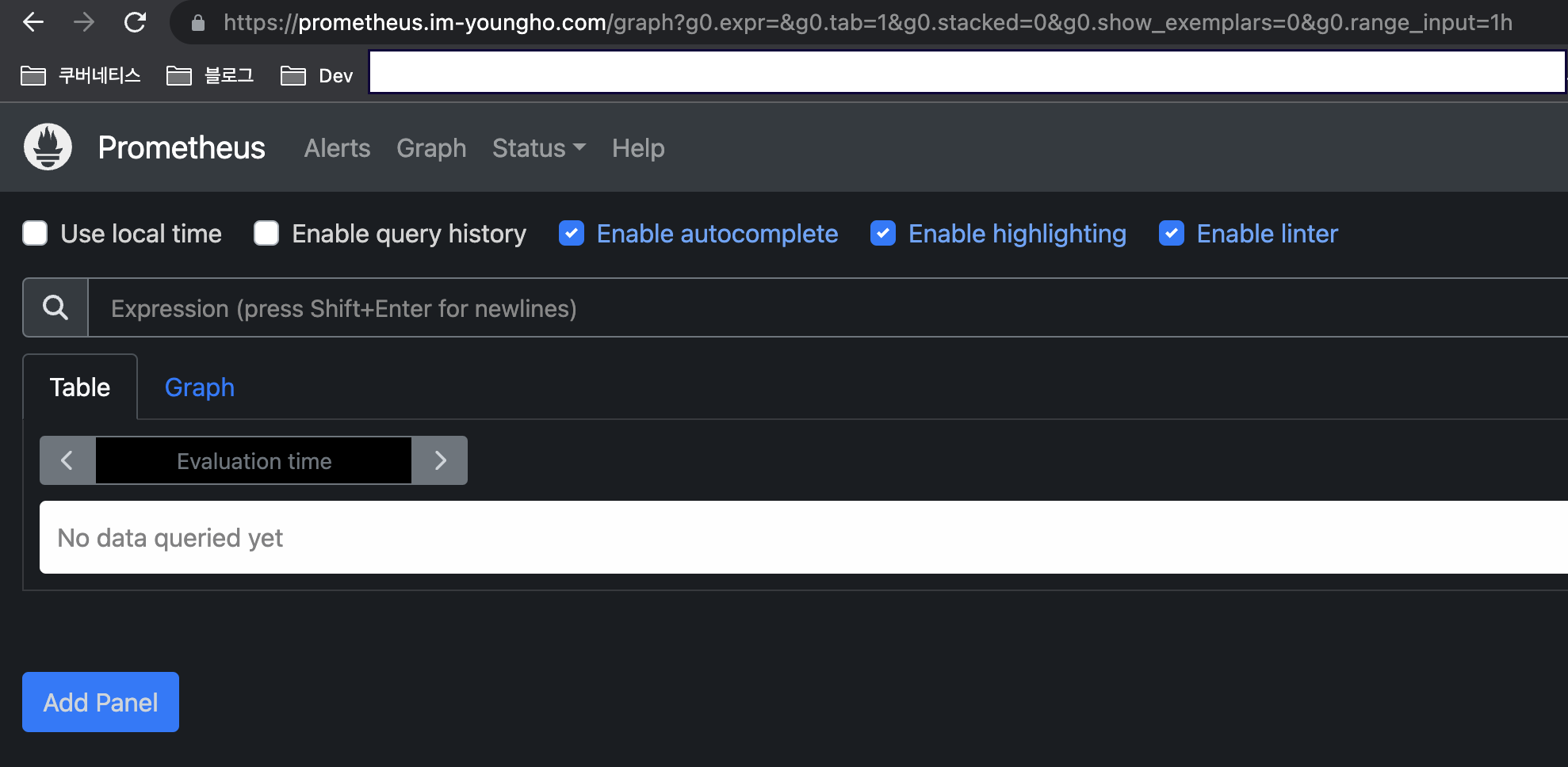This screenshot has height=767, width=1568.
Task: Switch to the Table tab
Action: (x=80, y=387)
